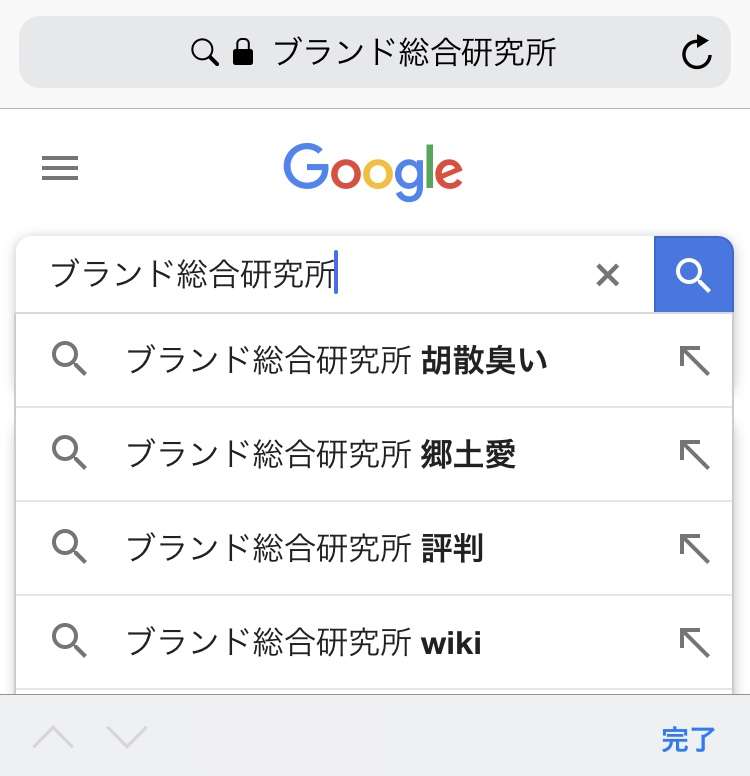The height and width of the screenshot is (776, 750).
Task: Tap the Safari address bar text
Action: pos(414,53)
